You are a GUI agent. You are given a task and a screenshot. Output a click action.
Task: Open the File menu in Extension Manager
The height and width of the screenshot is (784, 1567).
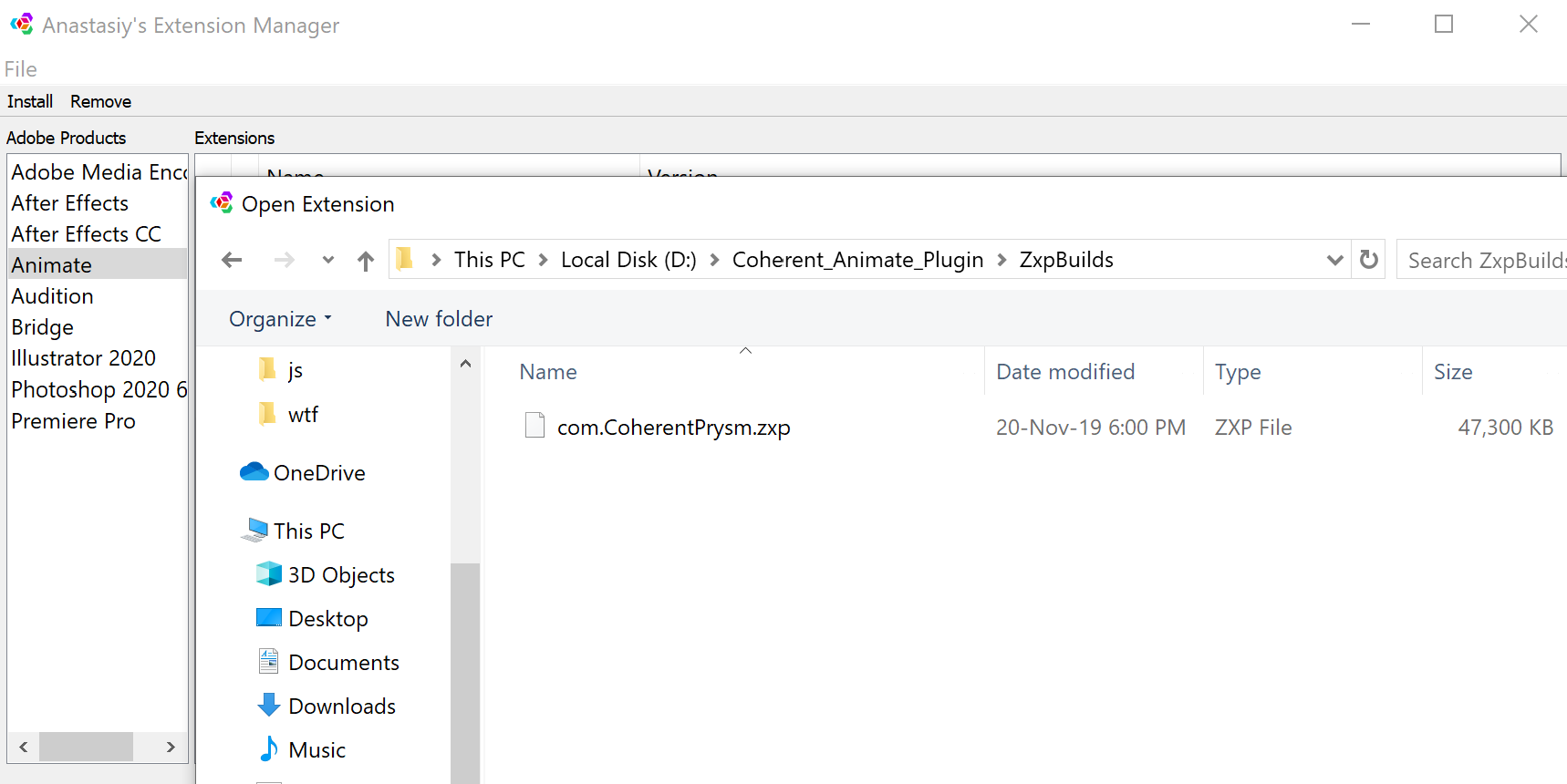[x=21, y=69]
